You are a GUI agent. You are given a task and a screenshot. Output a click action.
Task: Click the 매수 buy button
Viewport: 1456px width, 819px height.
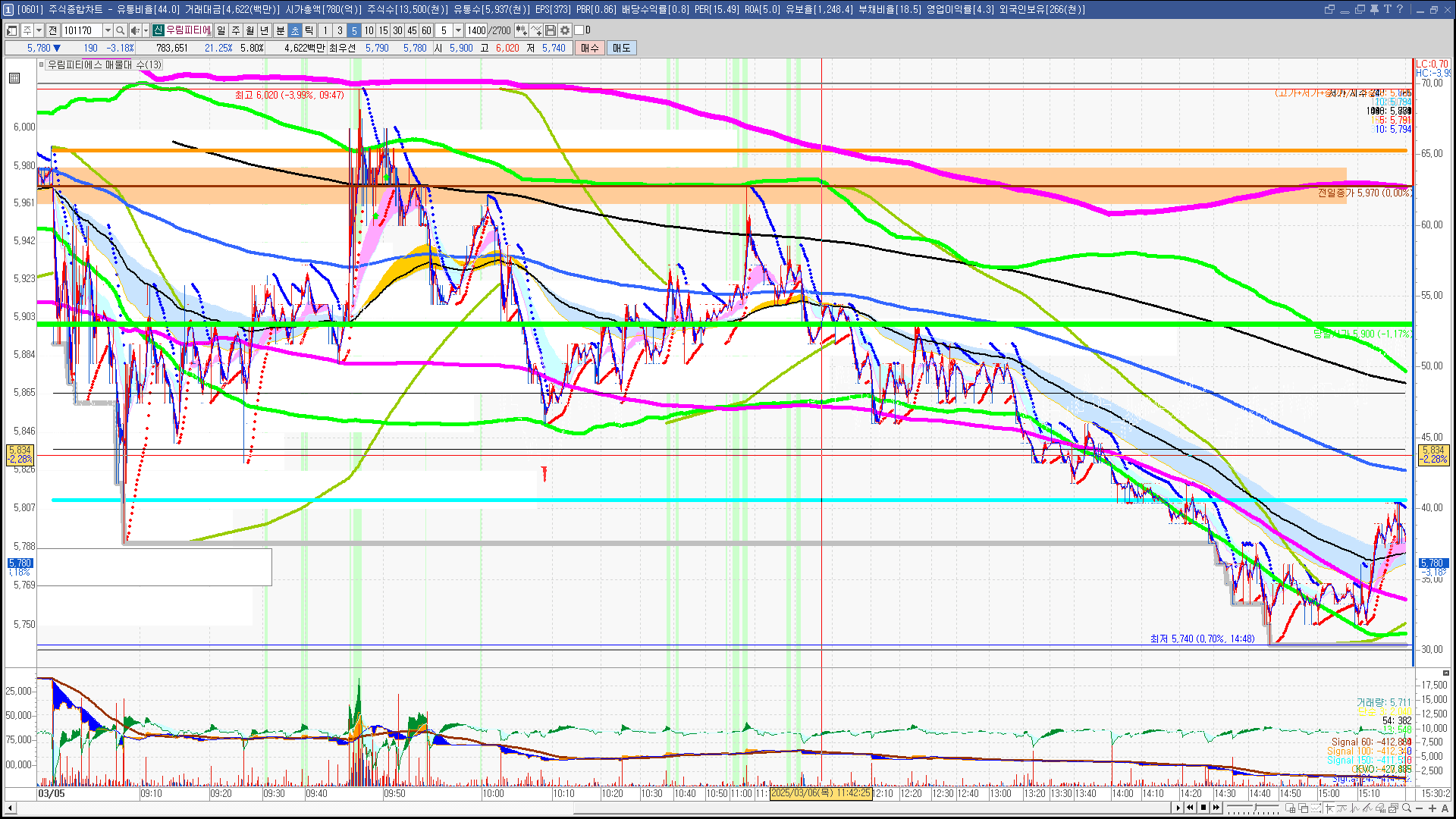(590, 48)
